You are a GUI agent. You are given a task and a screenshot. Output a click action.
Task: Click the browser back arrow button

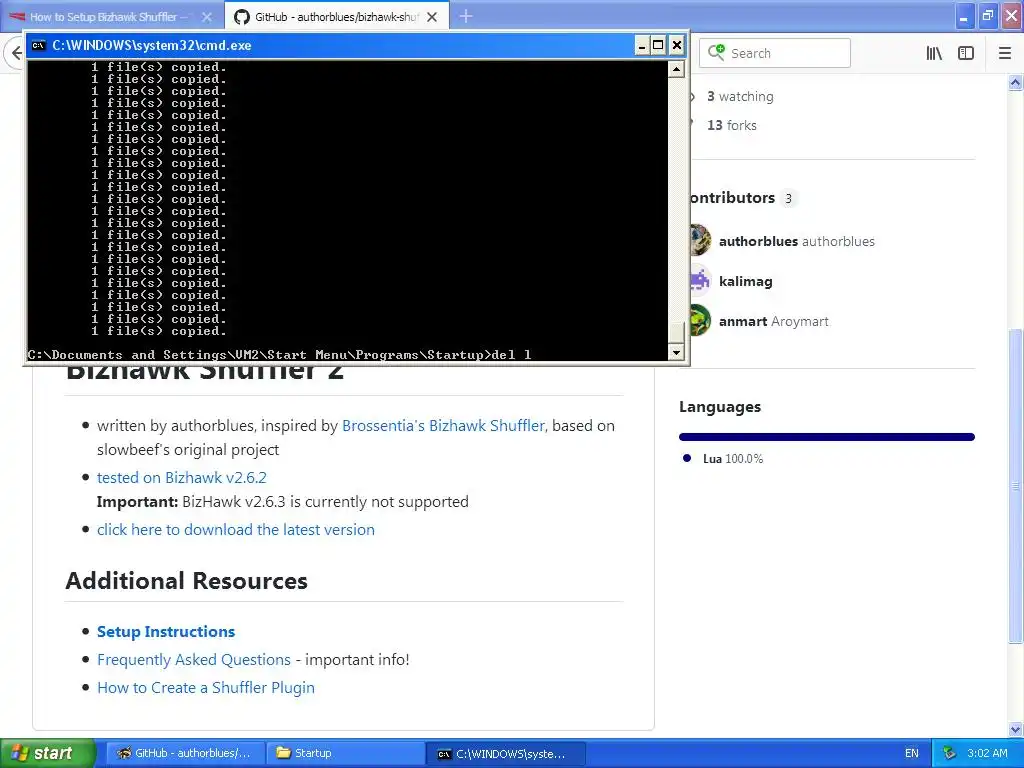pyautogui.click(x=16, y=53)
